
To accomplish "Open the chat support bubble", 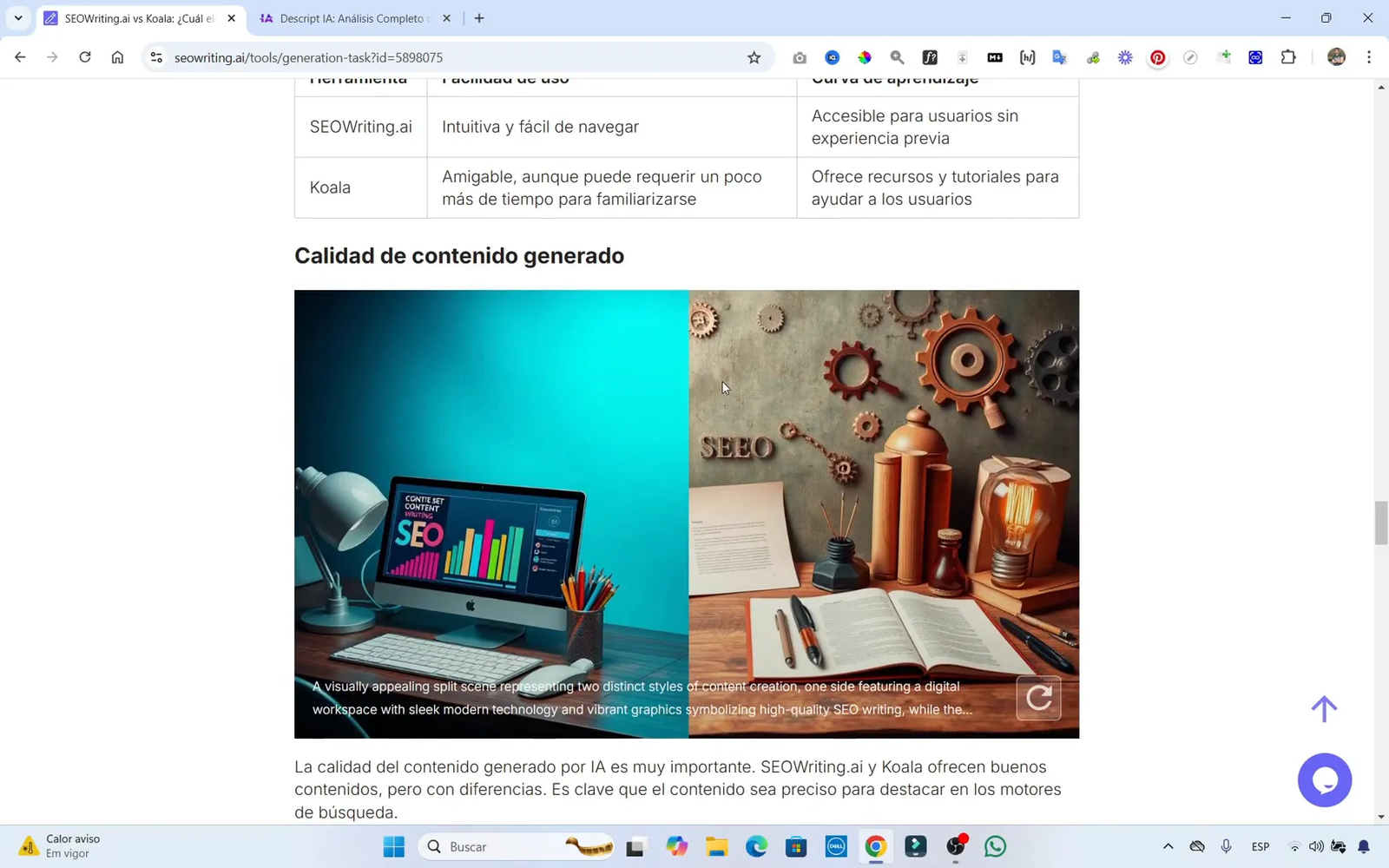I will click(1325, 779).
